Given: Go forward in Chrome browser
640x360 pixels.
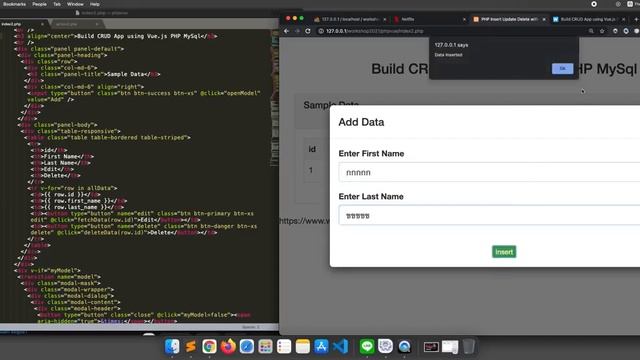Looking at the screenshot, I should 297,31.
